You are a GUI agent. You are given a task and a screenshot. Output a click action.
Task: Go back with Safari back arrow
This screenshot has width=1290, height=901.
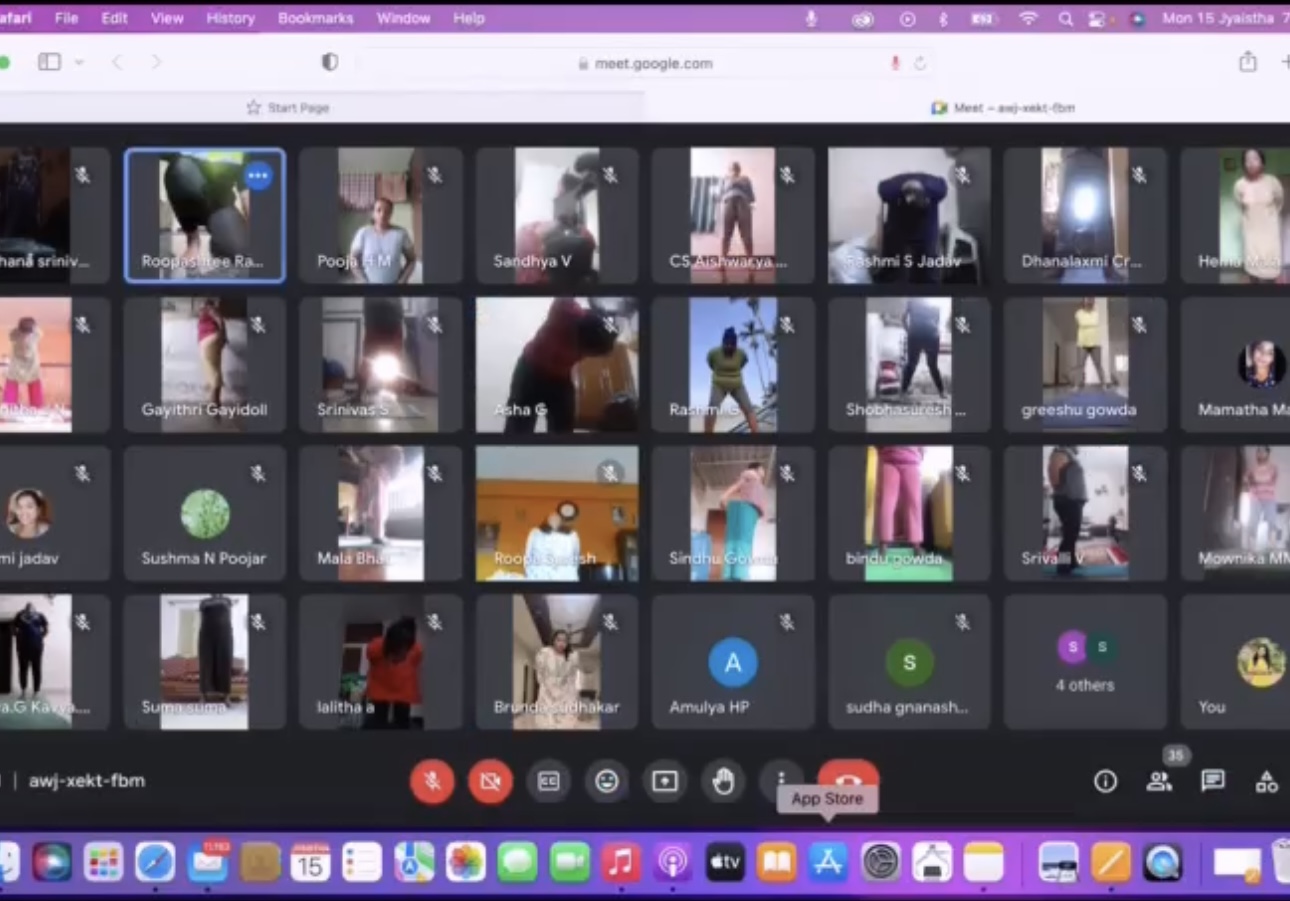(x=117, y=62)
